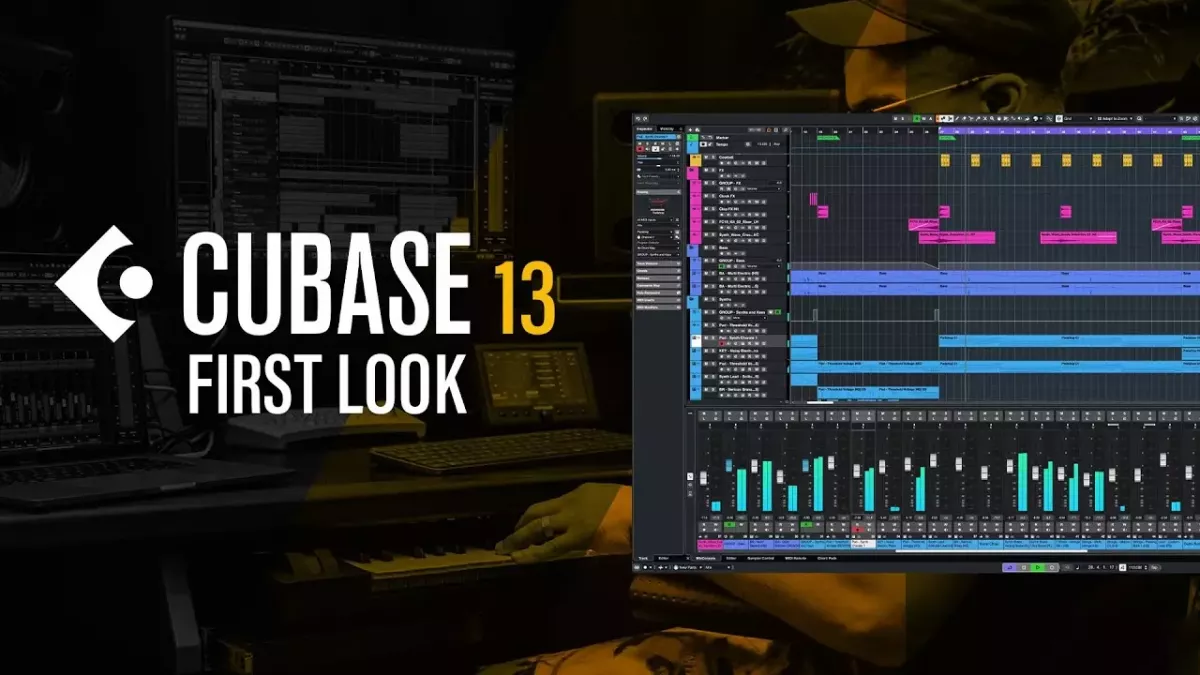Click the Stop button in transport bar
This screenshot has height=675, width=1200.
pyautogui.click(x=1024, y=567)
